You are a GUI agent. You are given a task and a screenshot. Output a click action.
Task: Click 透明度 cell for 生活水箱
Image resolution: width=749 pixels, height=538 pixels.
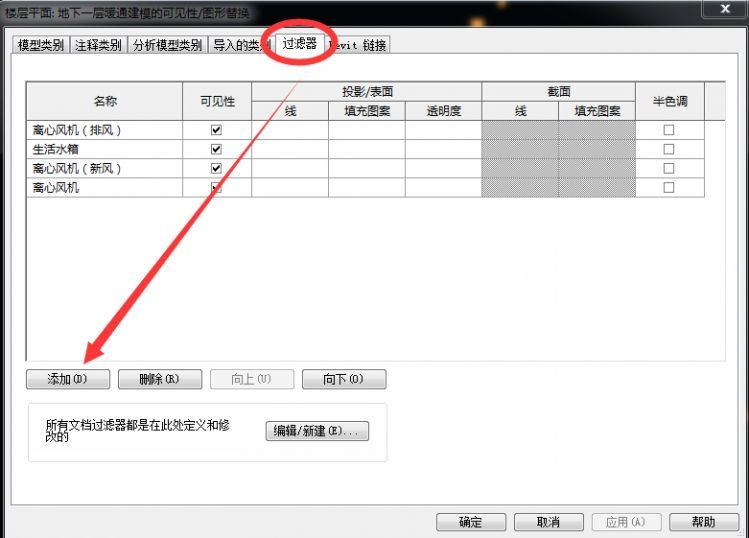(443, 149)
